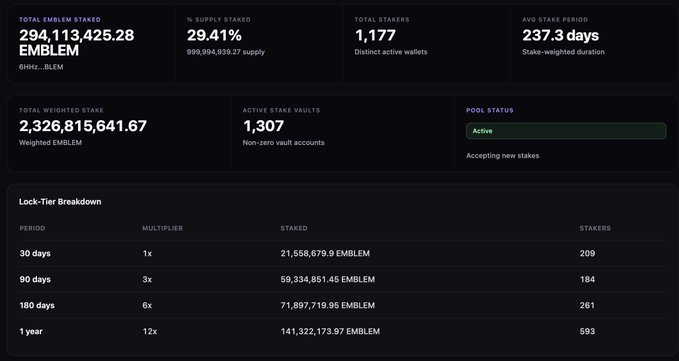Select the 30 days period row
Image resolution: width=679 pixels, height=361 pixels.
342,253
